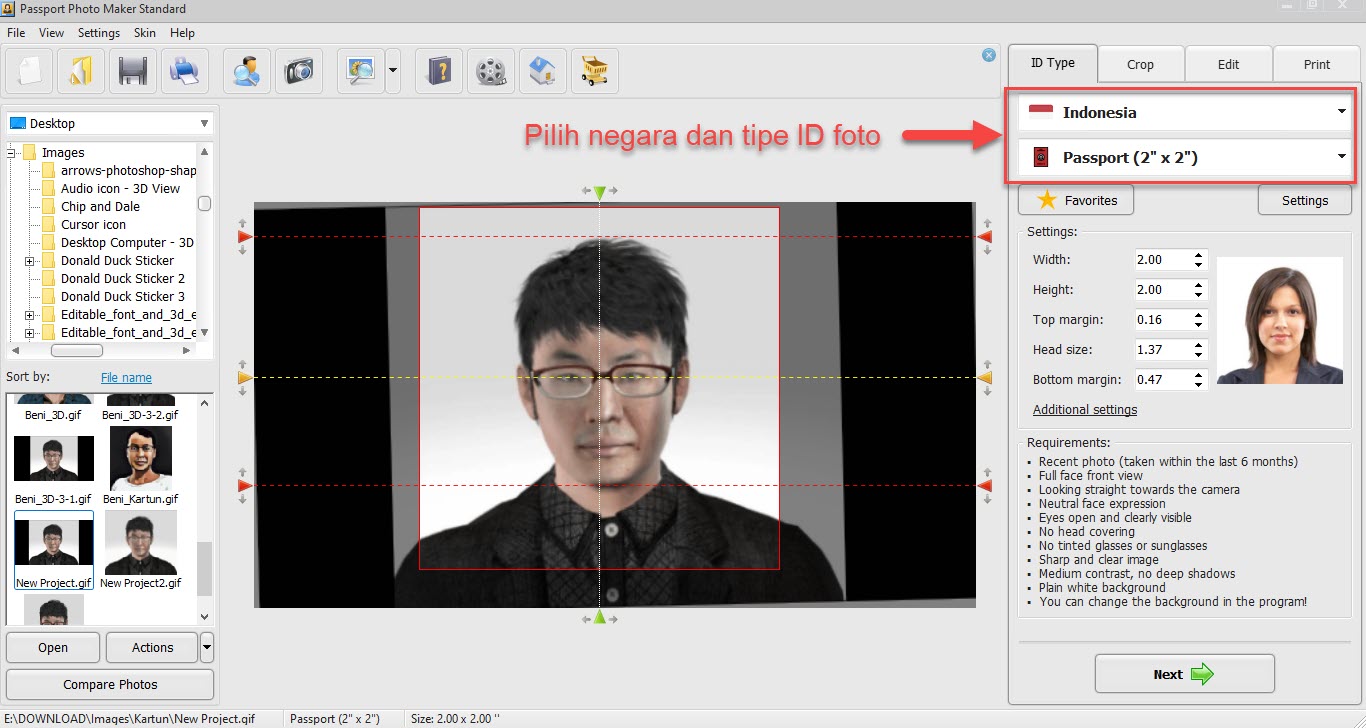Click the shopping cart toolbar icon

(595, 71)
